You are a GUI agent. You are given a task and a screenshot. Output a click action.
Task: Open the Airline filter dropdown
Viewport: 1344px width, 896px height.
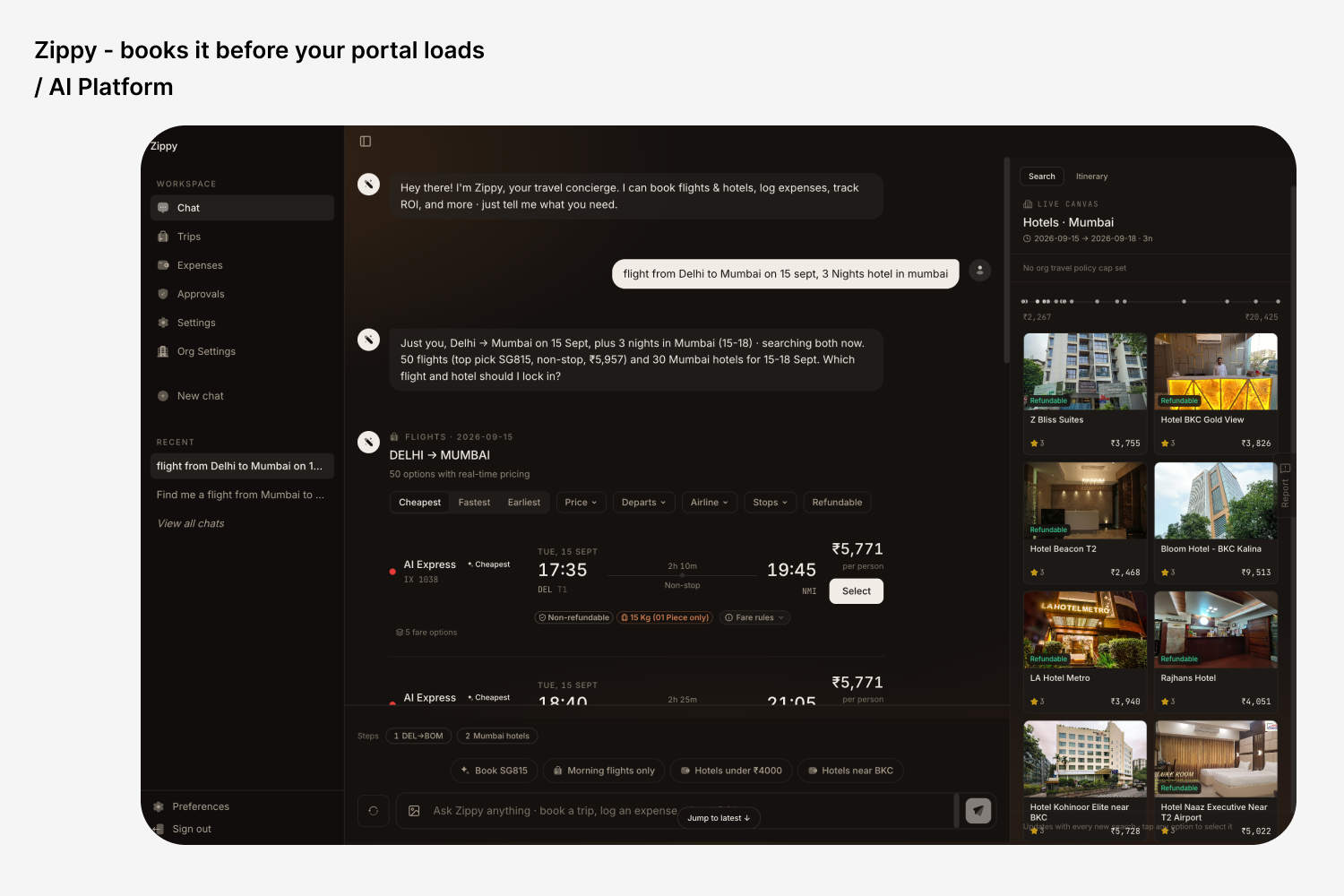pyautogui.click(x=709, y=503)
